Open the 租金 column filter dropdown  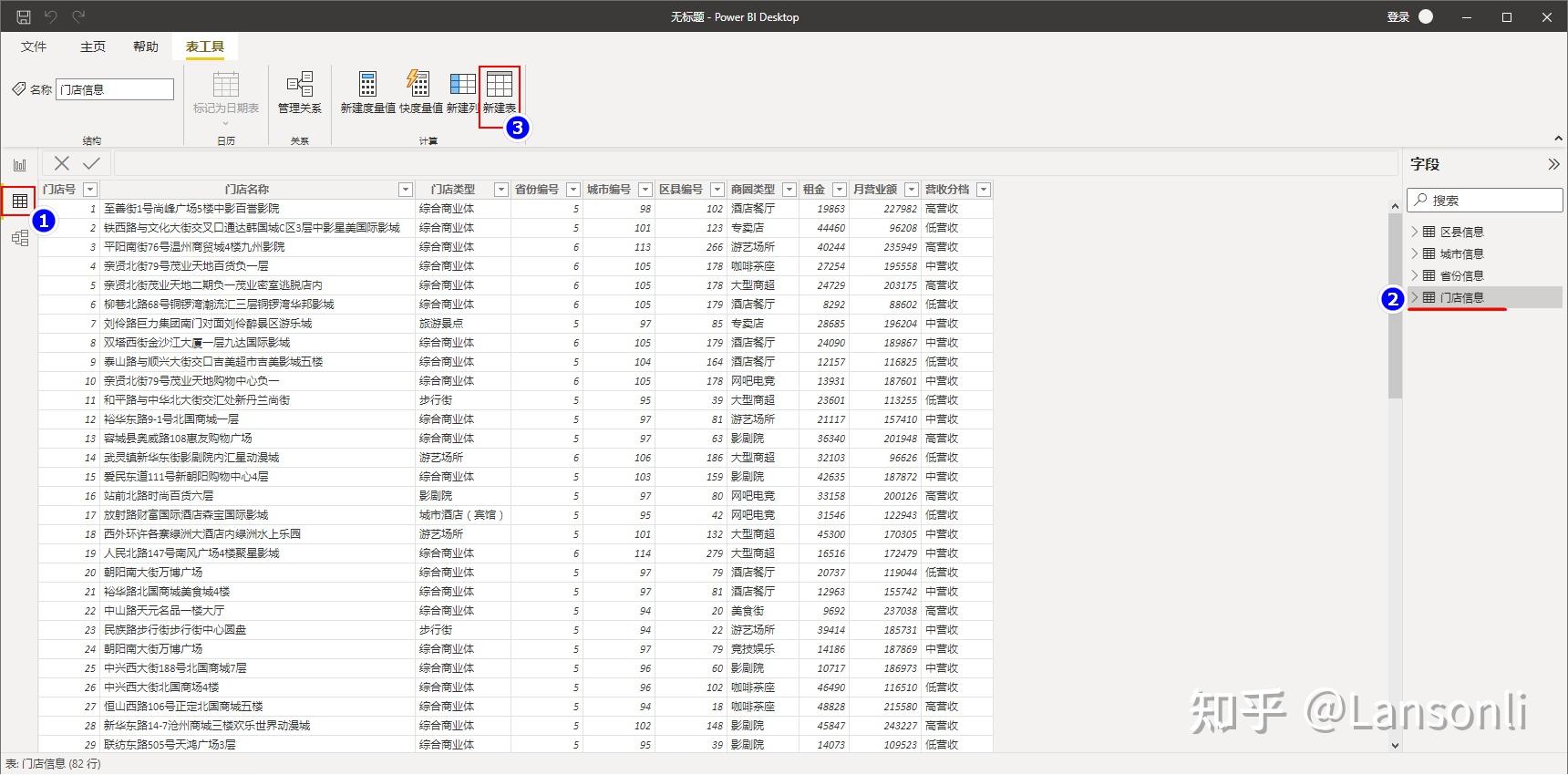pos(839,190)
